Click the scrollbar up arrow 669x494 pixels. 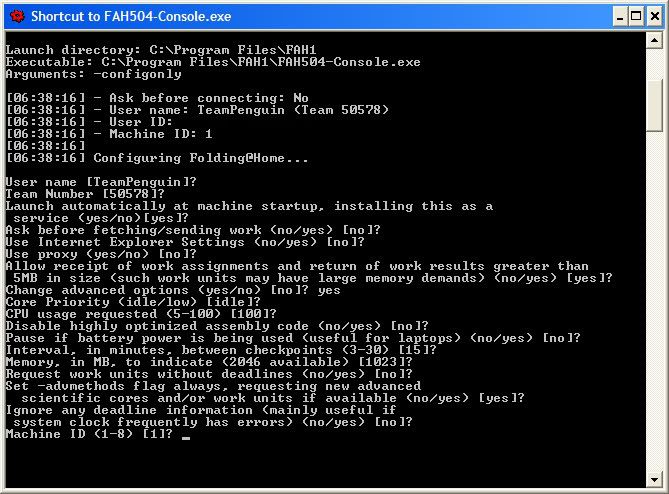coord(654,41)
